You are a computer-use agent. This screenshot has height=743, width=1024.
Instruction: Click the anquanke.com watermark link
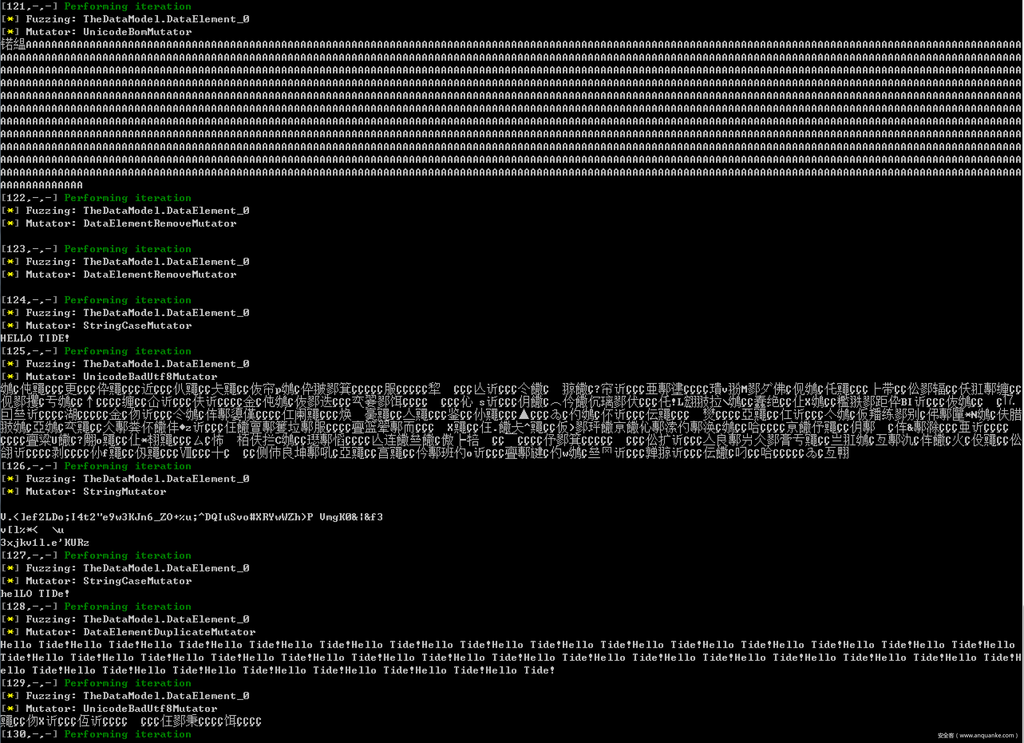point(976,736)
